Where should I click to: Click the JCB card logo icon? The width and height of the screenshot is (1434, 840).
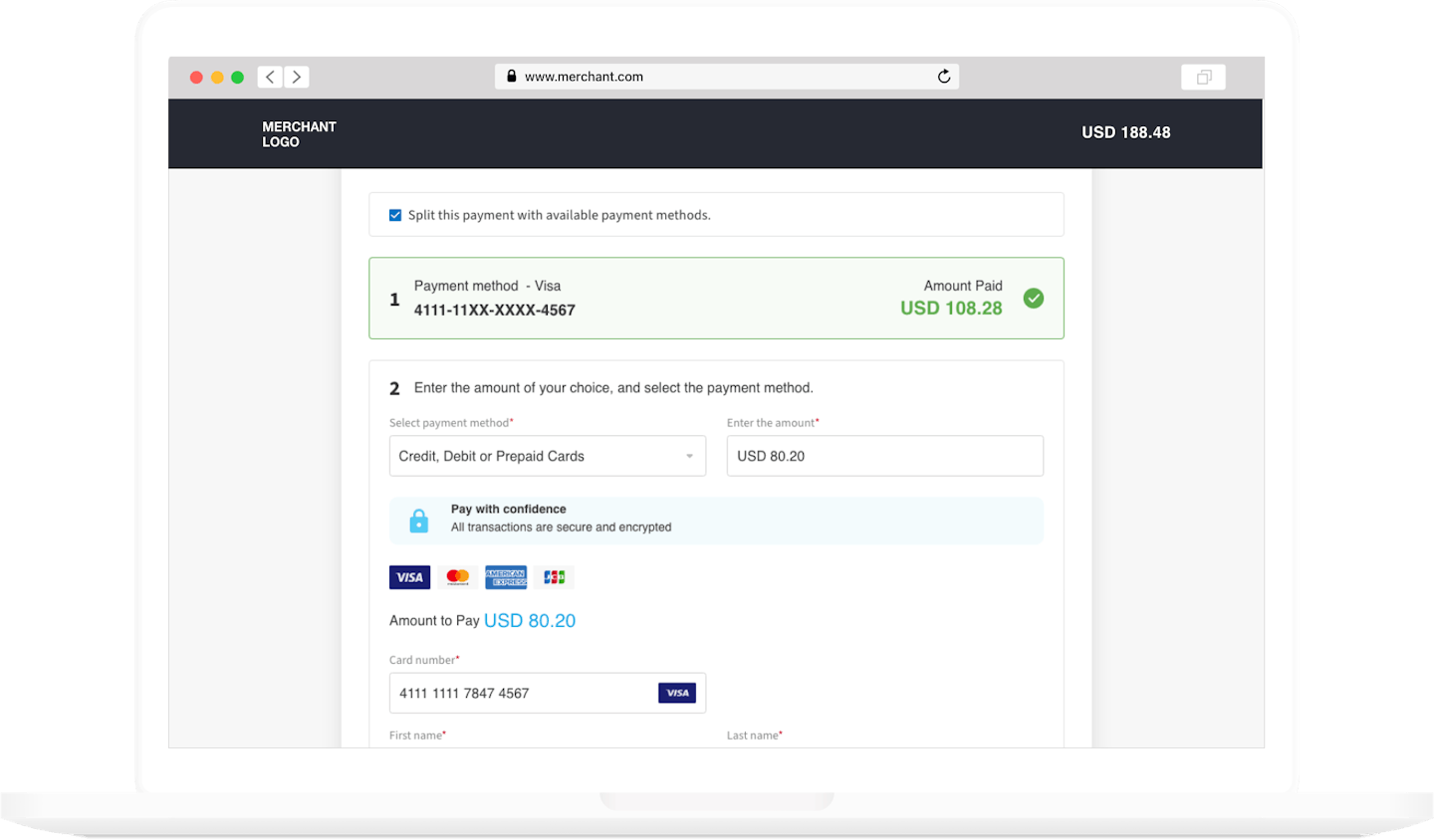(x=554, y=577)
